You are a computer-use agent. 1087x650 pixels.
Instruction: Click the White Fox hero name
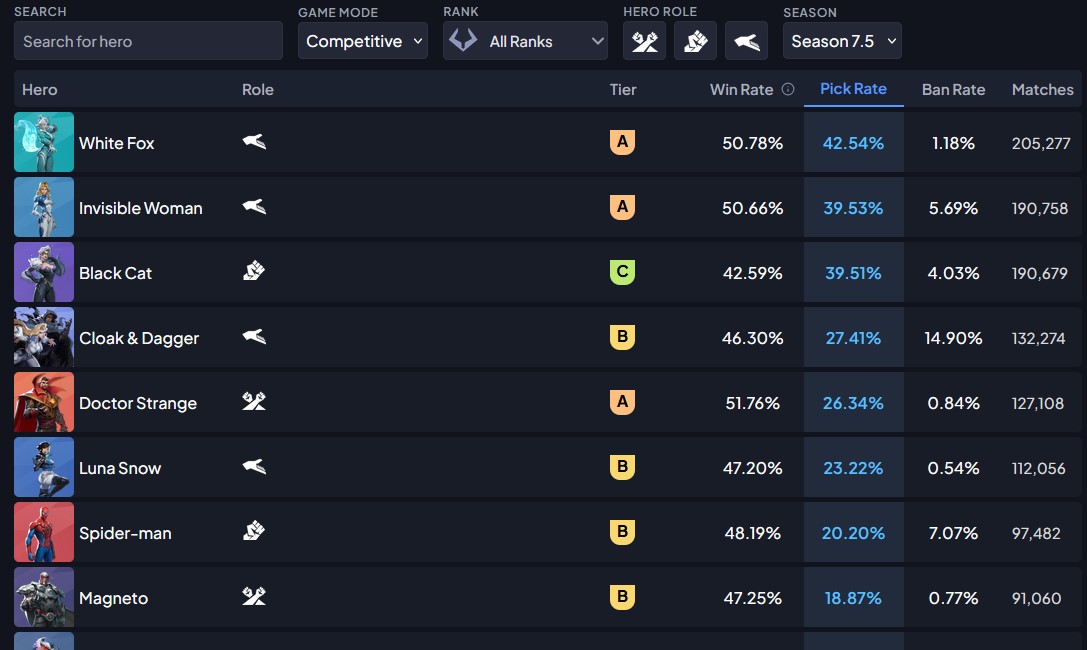coord(116,143)
